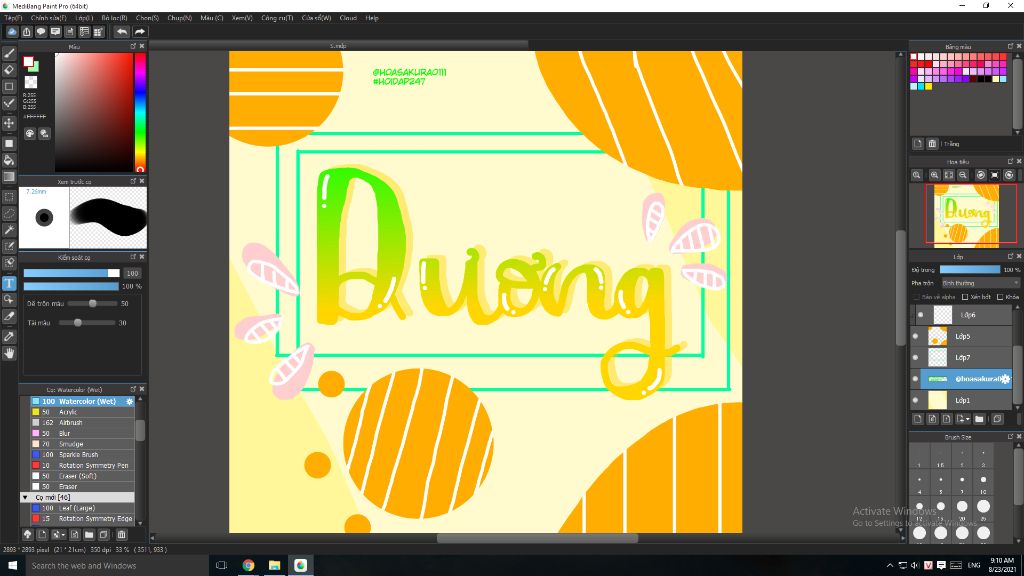
Task: Open the Chỉnh sửa(E) menu
Action: tap(48, 18)
